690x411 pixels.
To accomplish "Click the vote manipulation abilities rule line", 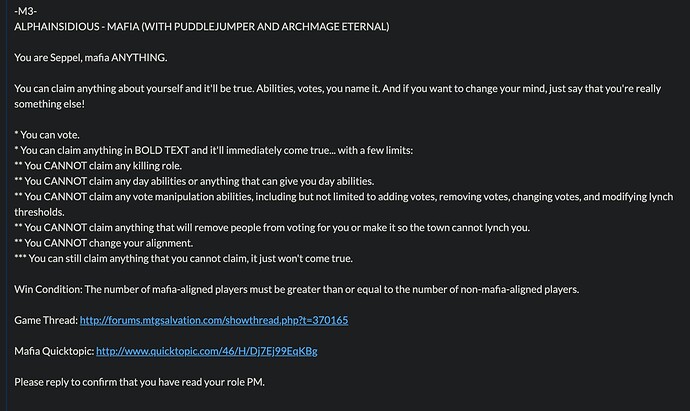I will [344, 197].
